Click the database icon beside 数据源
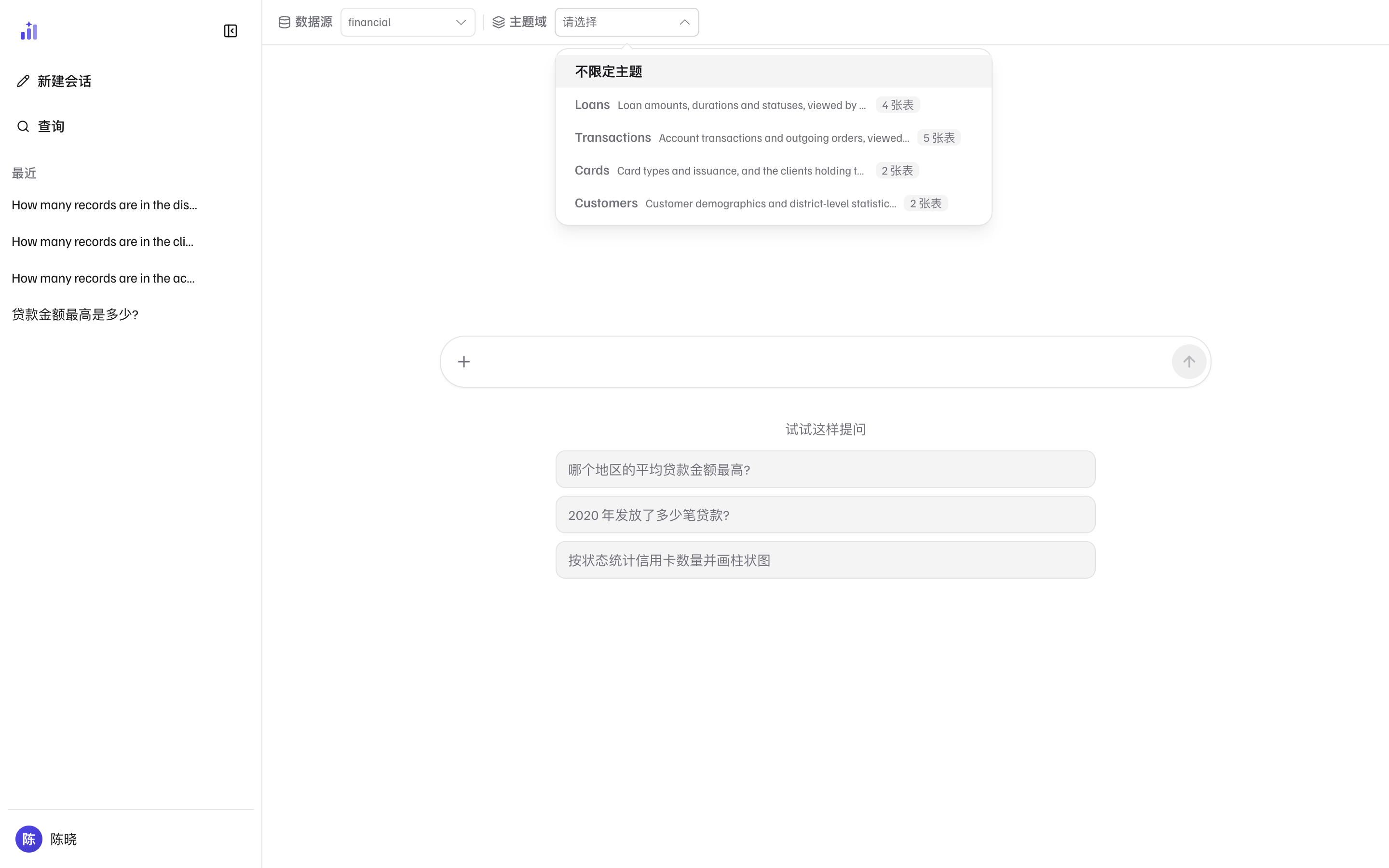The image size is (1389, 868). tap(284, 22)
